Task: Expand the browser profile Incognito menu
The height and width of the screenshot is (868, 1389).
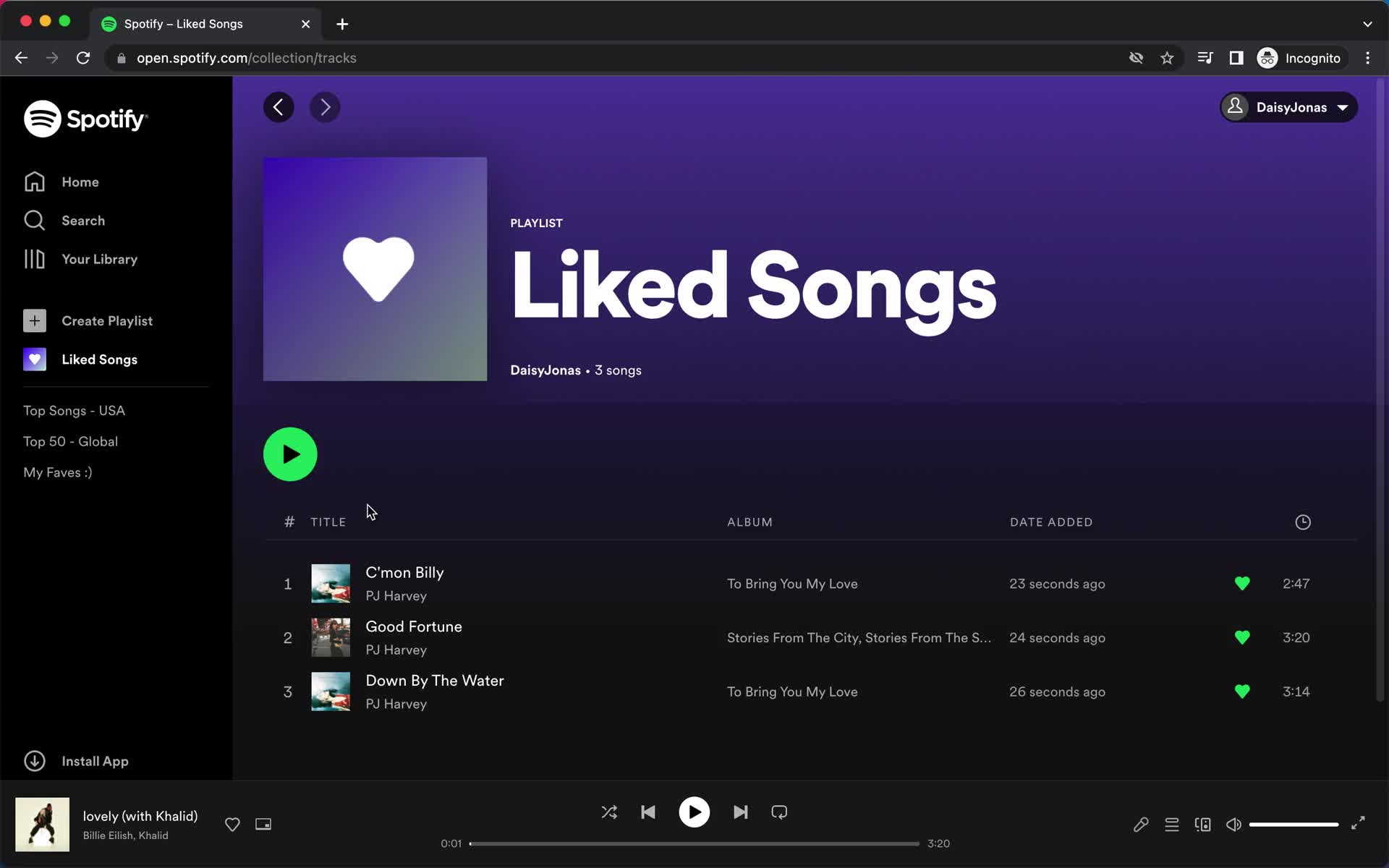Action: [x=1301, y=58]
